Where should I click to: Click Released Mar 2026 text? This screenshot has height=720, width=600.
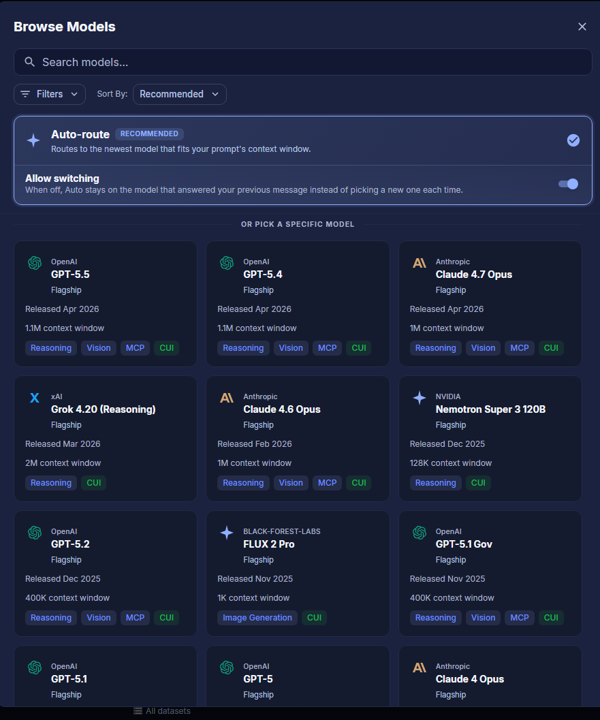[63, 444]
